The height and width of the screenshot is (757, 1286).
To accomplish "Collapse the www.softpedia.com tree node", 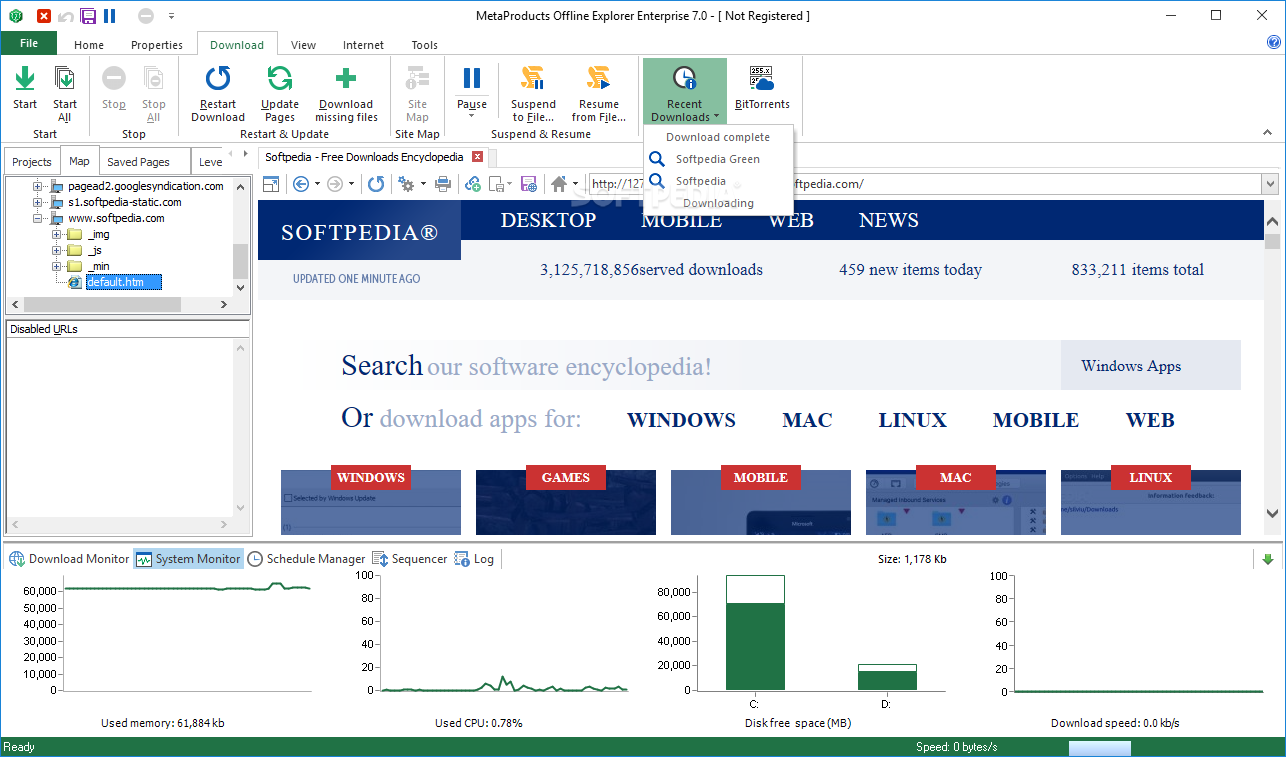I will pos(38,218).
